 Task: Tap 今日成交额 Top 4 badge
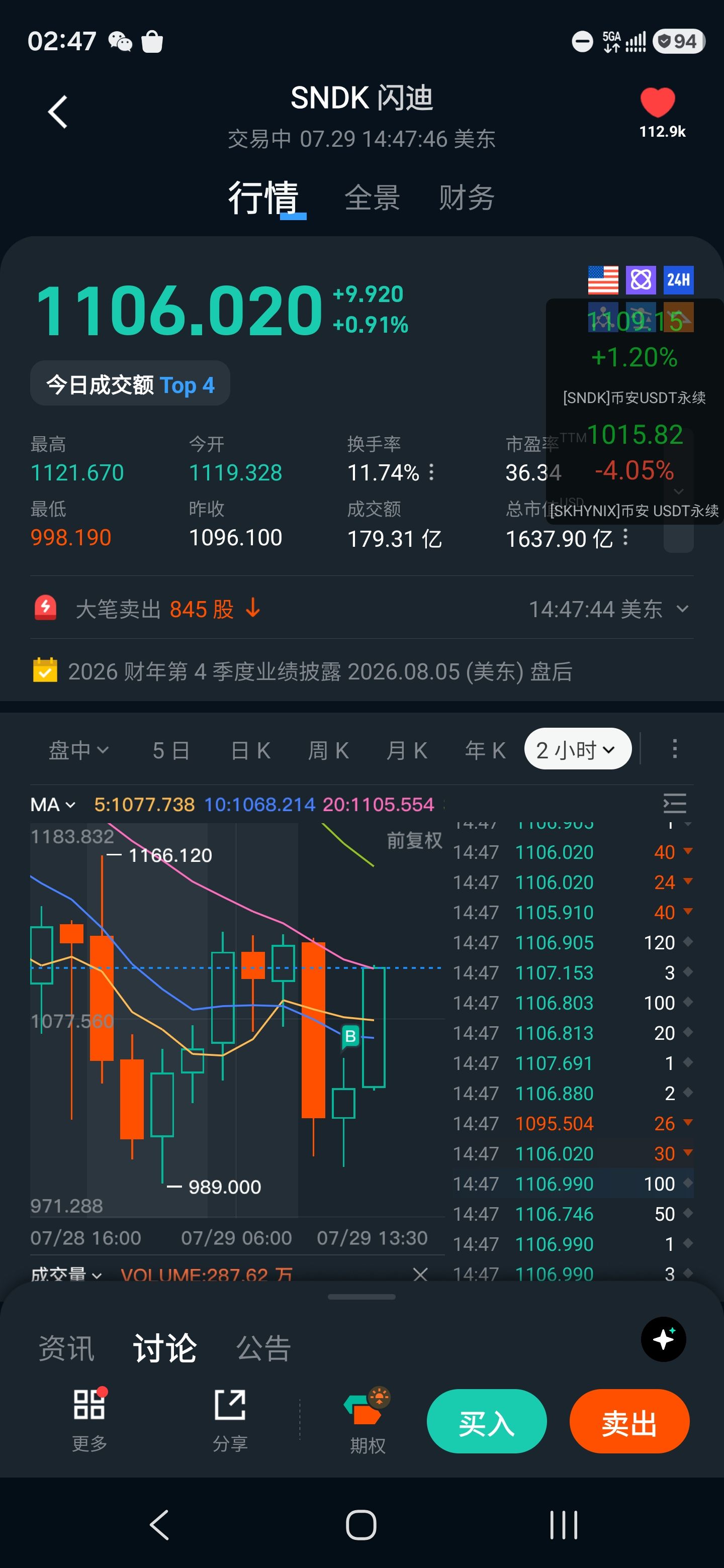(130, 383)
